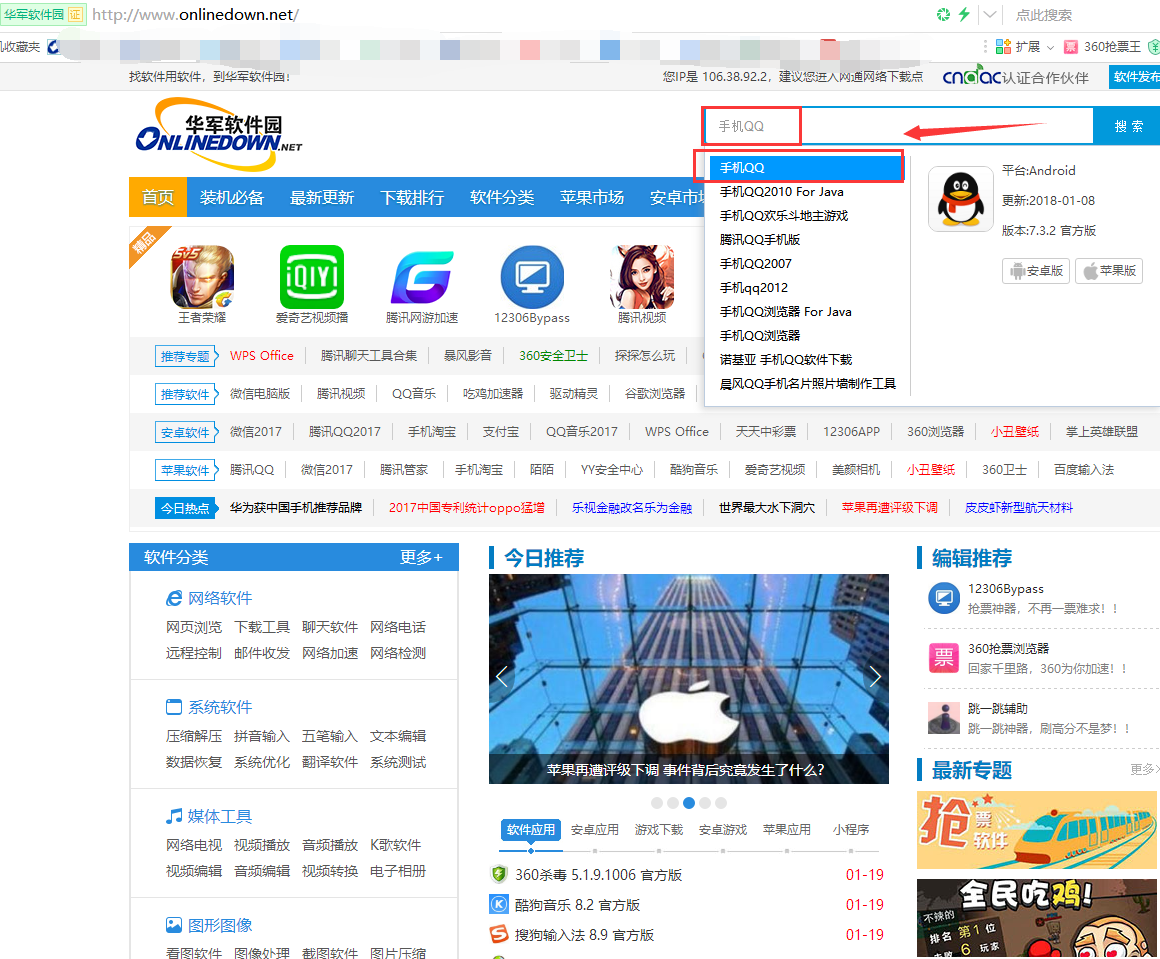
Task: Select suggestion 诺基亚 手机QQ软件下载
Action: pos(786,360)
